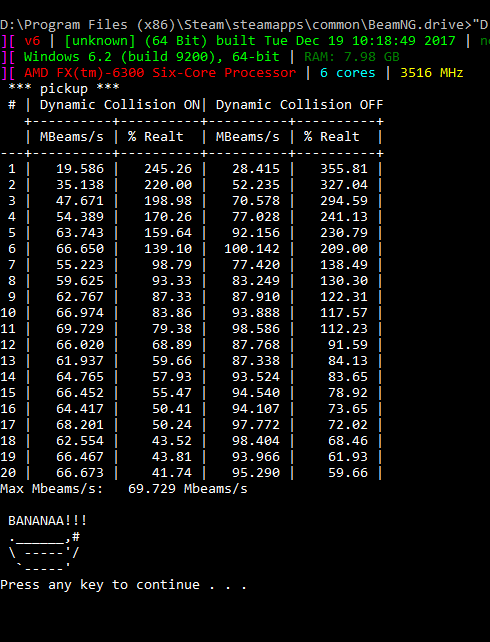Click the value '66.467' in row 19
Image resolution: width=490 pixels, height=642 pixels.
(x=80, y=456)
